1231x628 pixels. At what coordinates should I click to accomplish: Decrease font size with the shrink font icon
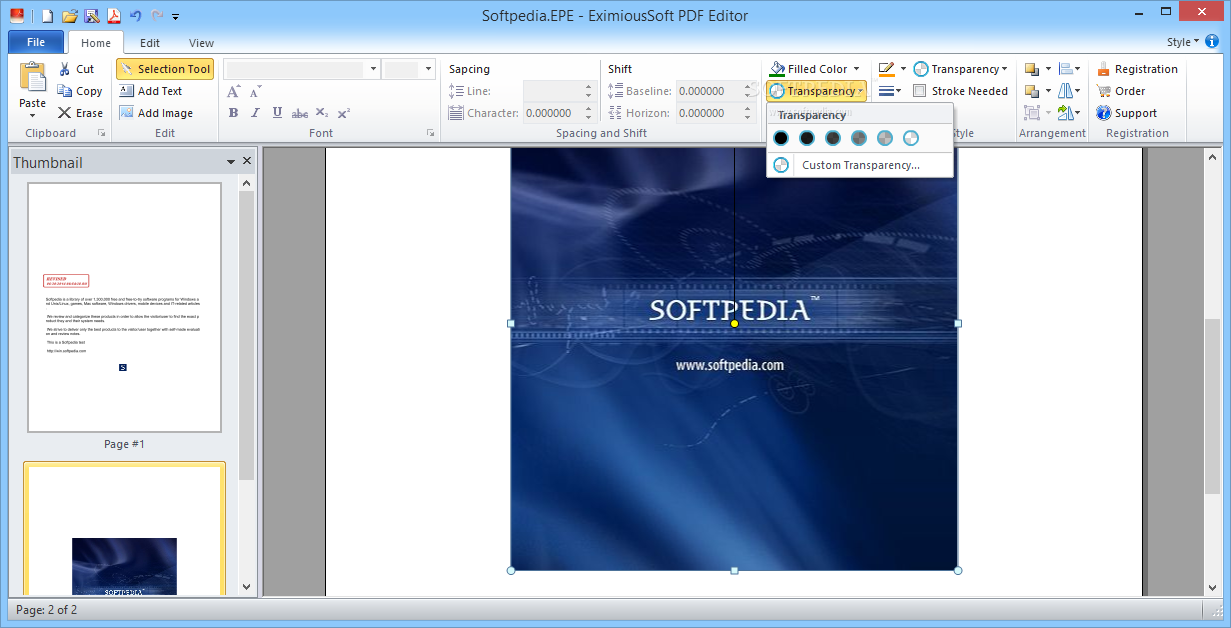click(256, 91)
